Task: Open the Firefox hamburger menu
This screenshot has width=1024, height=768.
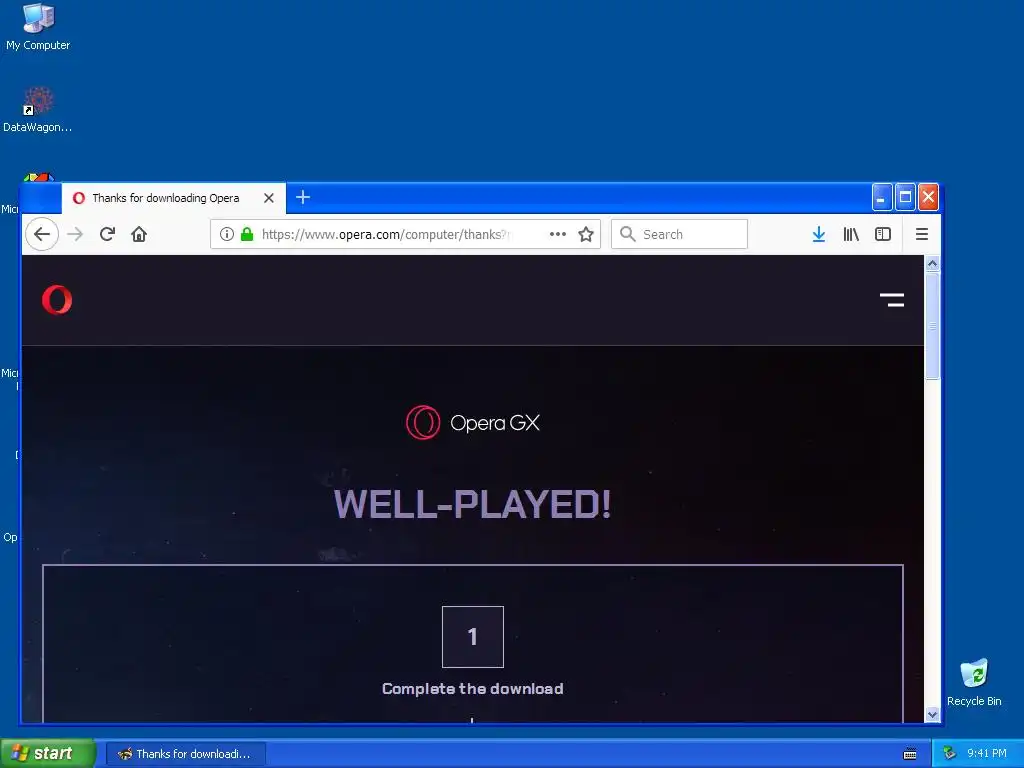Action: pyautogui.click(x=921, y=234)
